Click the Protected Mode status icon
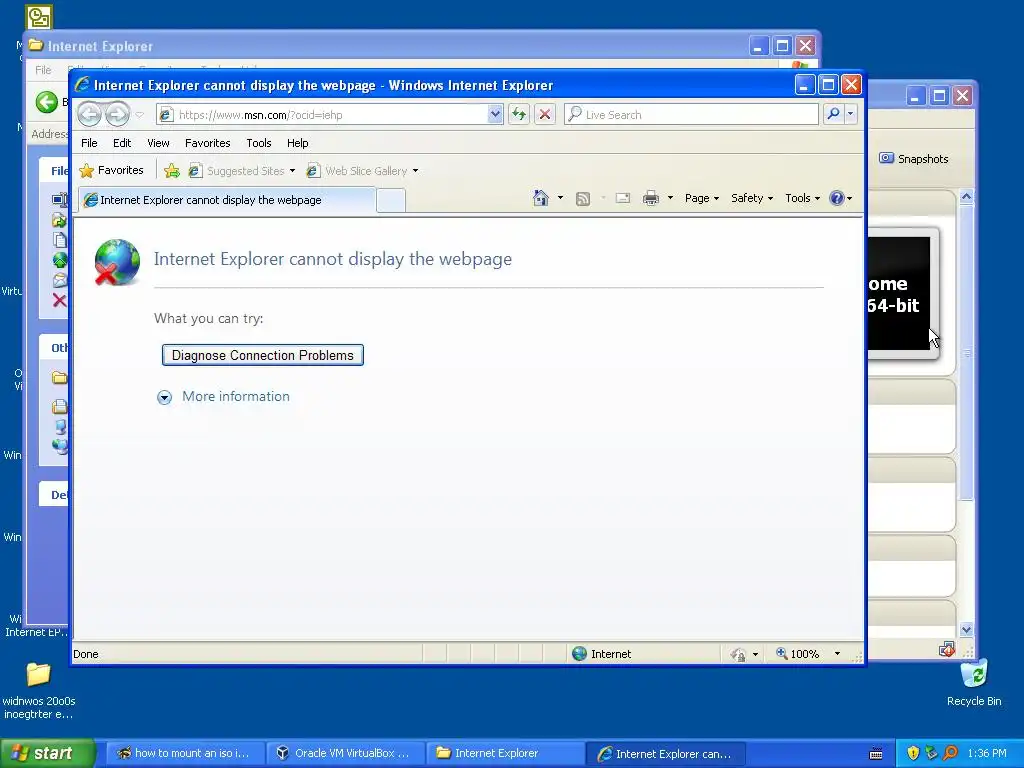 (739, 654)
